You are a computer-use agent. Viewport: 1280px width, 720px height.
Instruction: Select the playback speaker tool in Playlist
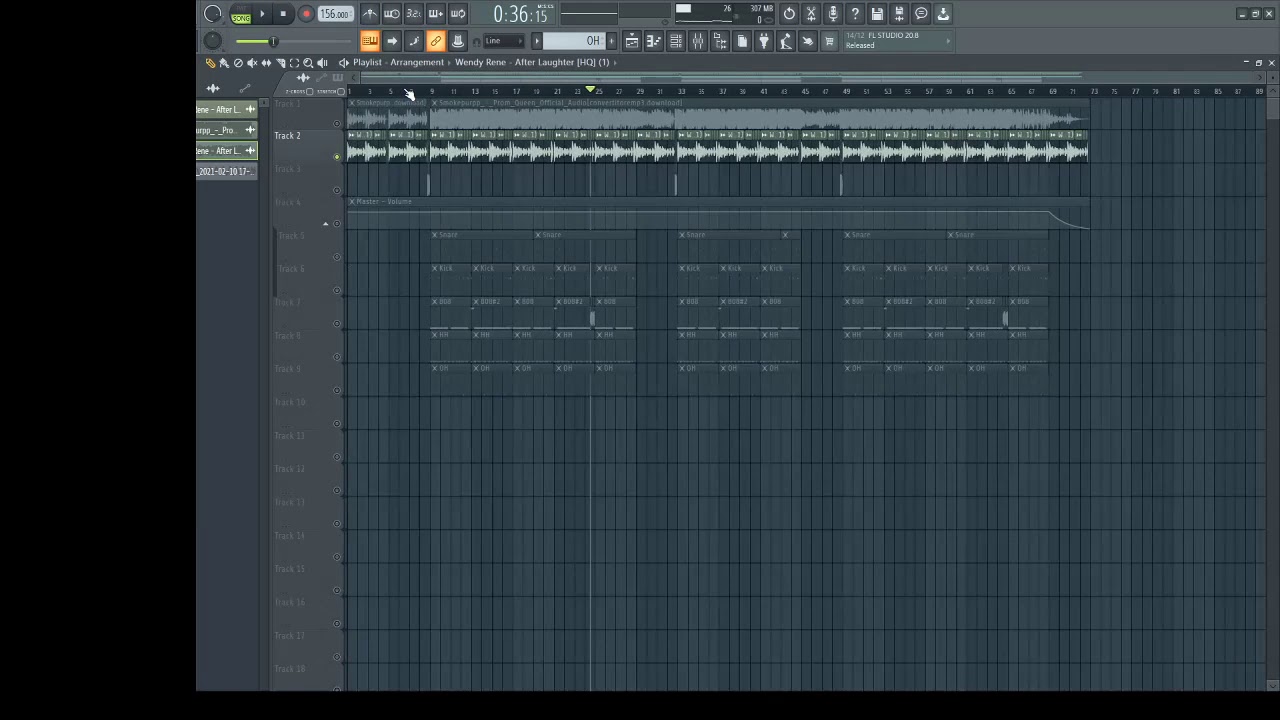click(322, 62)
